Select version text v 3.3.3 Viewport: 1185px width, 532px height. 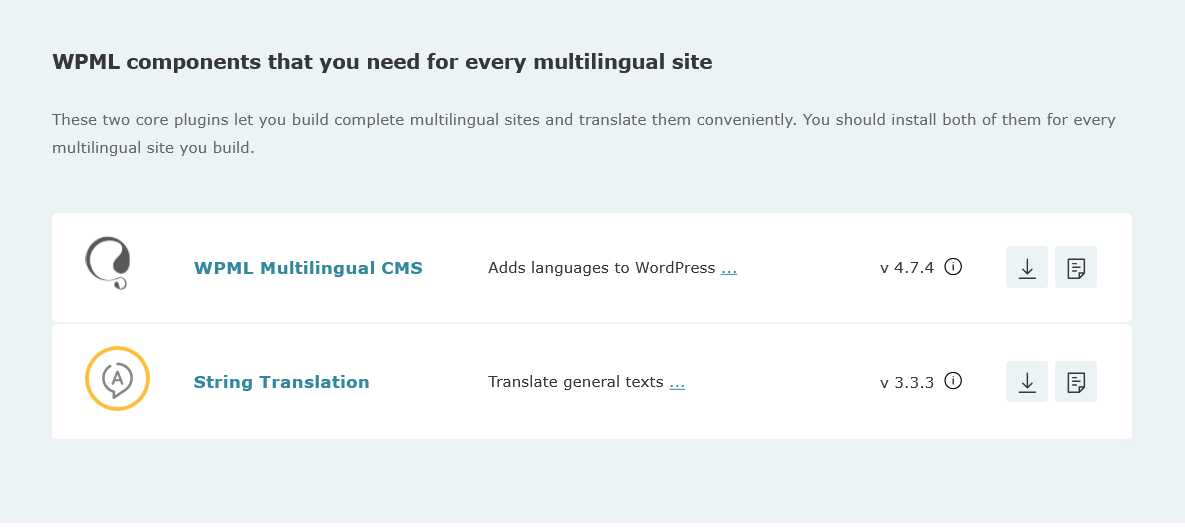(907, 382)
